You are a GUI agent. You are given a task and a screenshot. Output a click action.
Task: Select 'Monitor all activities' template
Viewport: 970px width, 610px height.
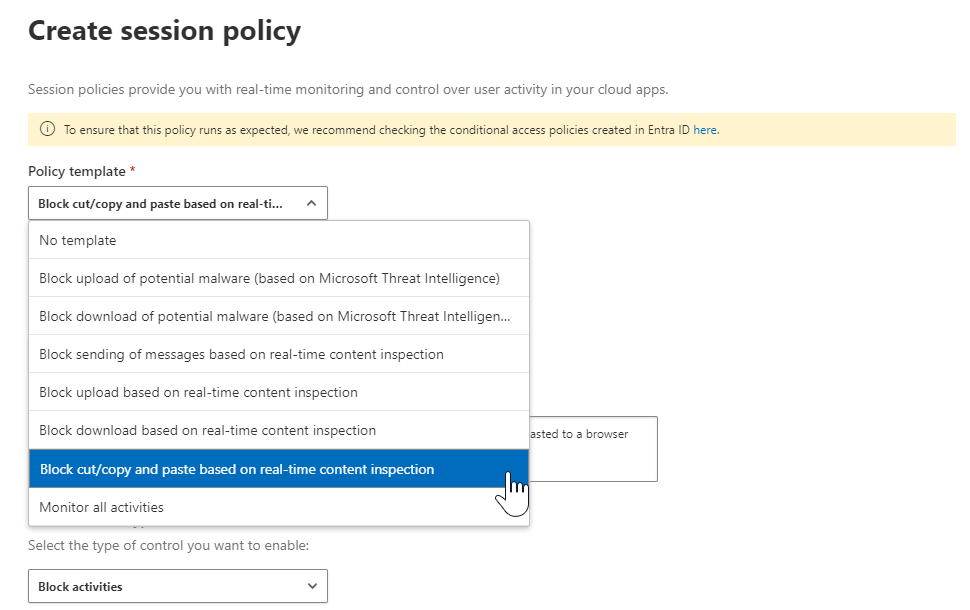tap(279, 507)
